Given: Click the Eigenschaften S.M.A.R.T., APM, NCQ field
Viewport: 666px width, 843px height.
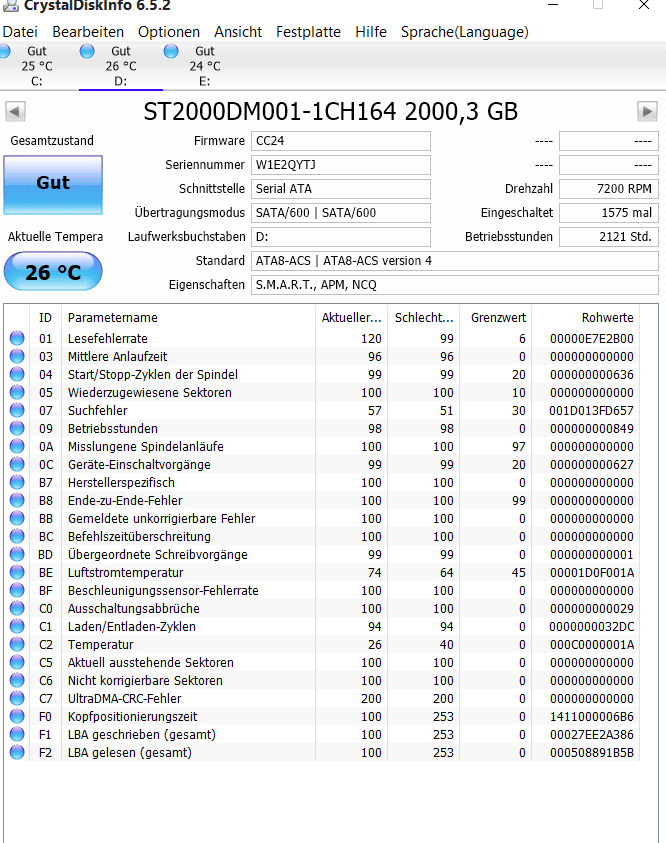Looking at the screenshot, I should [455, 285].
